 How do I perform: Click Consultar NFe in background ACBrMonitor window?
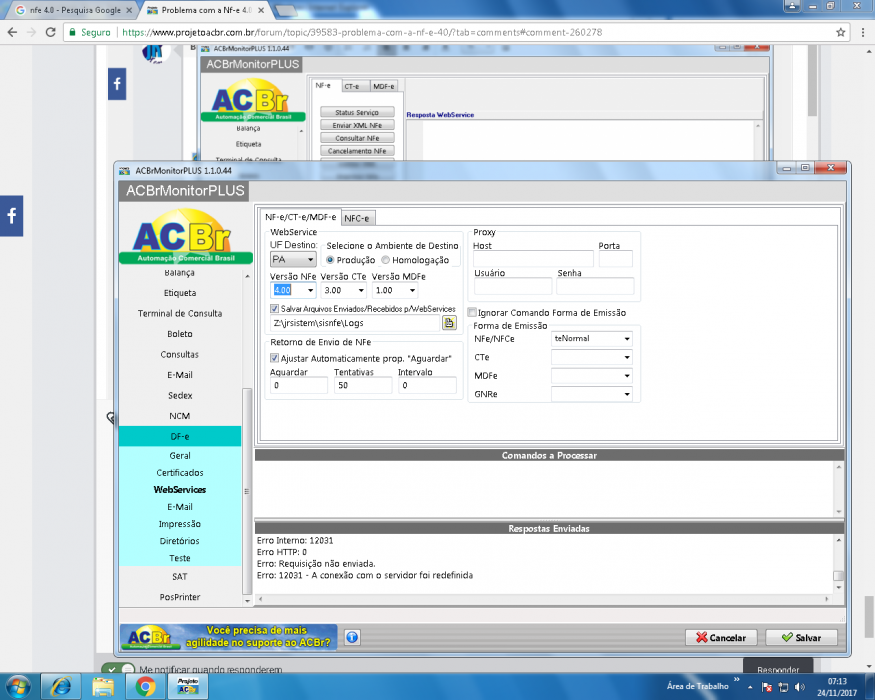[357, 138]
